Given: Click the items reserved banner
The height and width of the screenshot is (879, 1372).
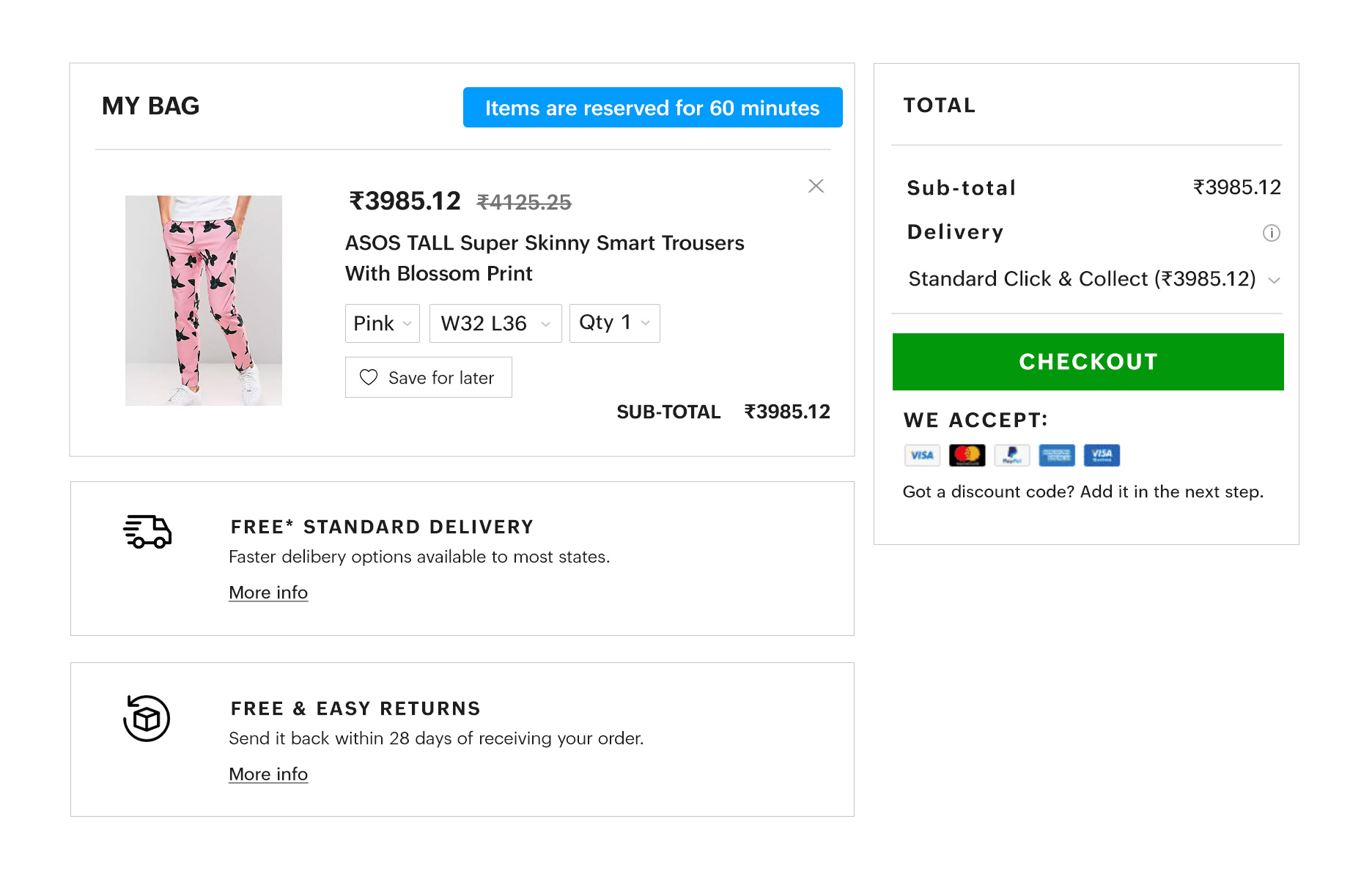Looking at the screenshot, I should pyautogui.click(x=652, y=108).
